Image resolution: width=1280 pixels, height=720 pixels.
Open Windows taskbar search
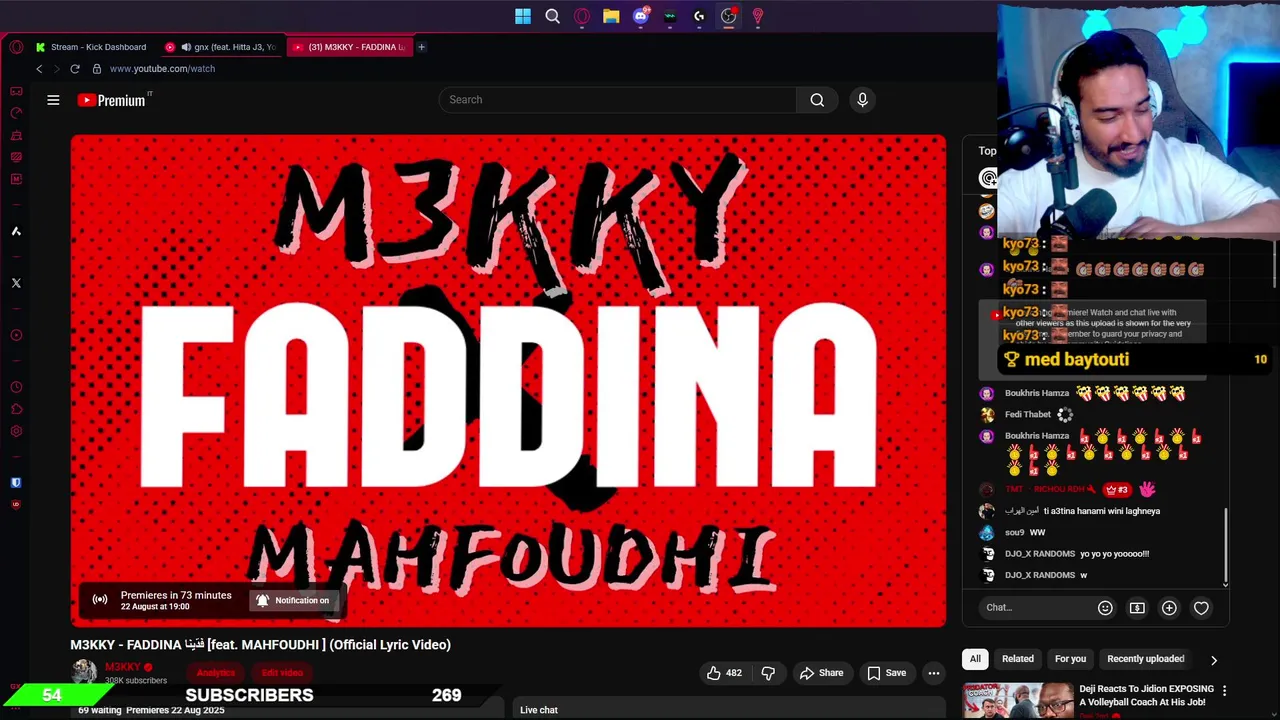click(552, 16)
